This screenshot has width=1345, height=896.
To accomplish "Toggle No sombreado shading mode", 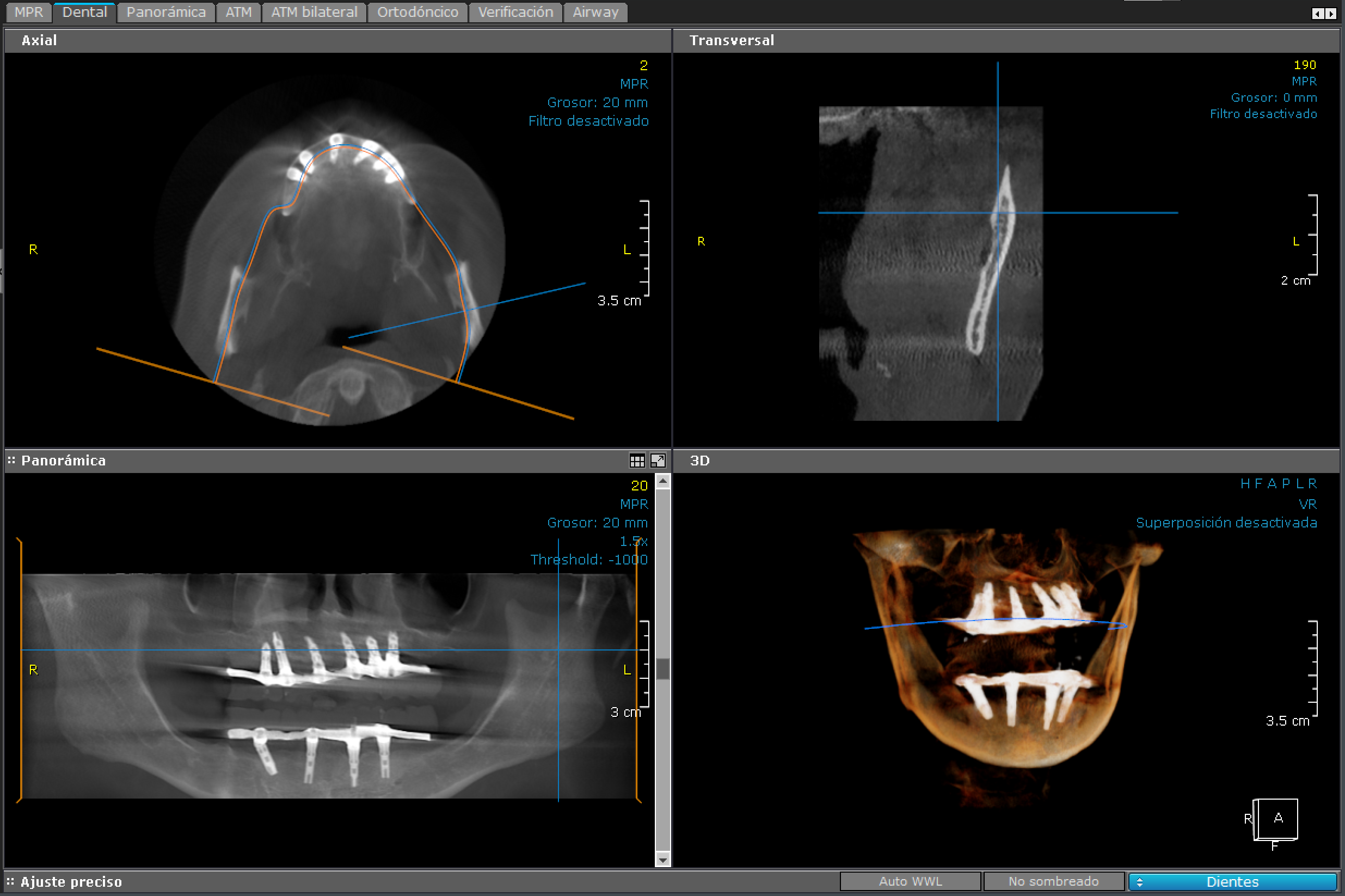I will [1053, 881].
